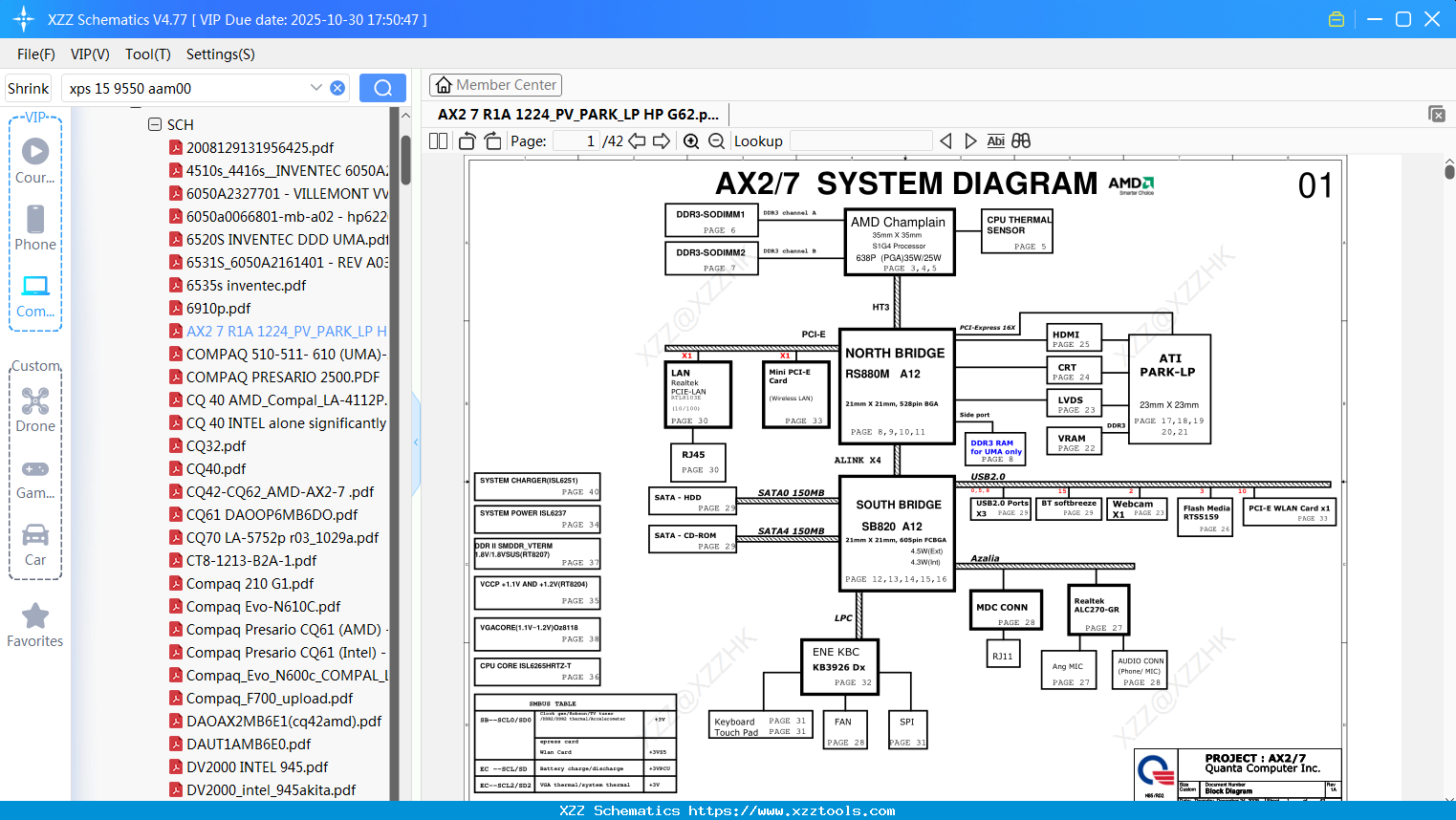1456x820 pixels.
Task: Rotate the page clockwise
Action: [493, 140]
